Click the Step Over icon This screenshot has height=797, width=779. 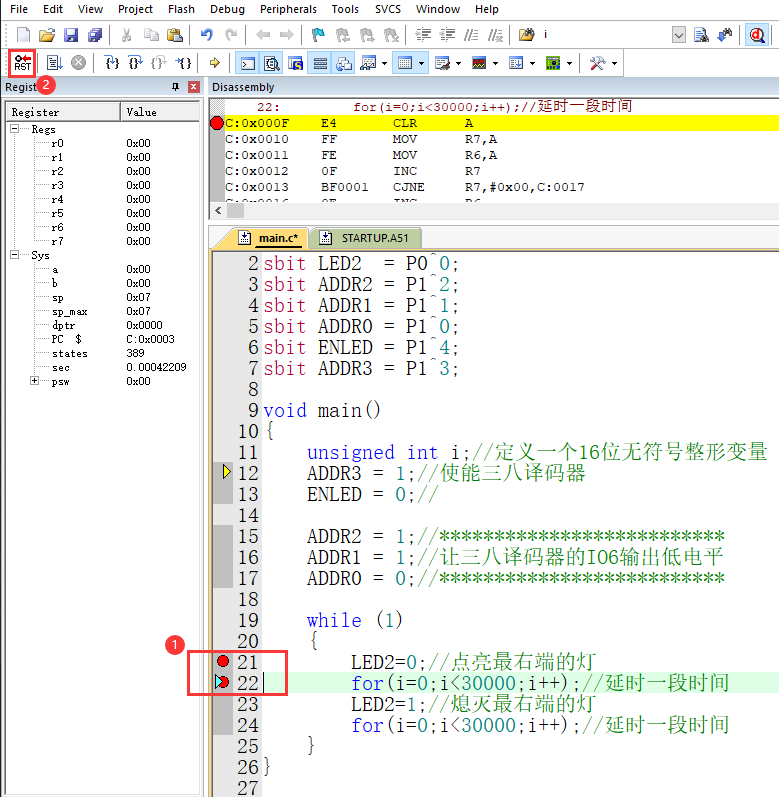tap(136, 63)
